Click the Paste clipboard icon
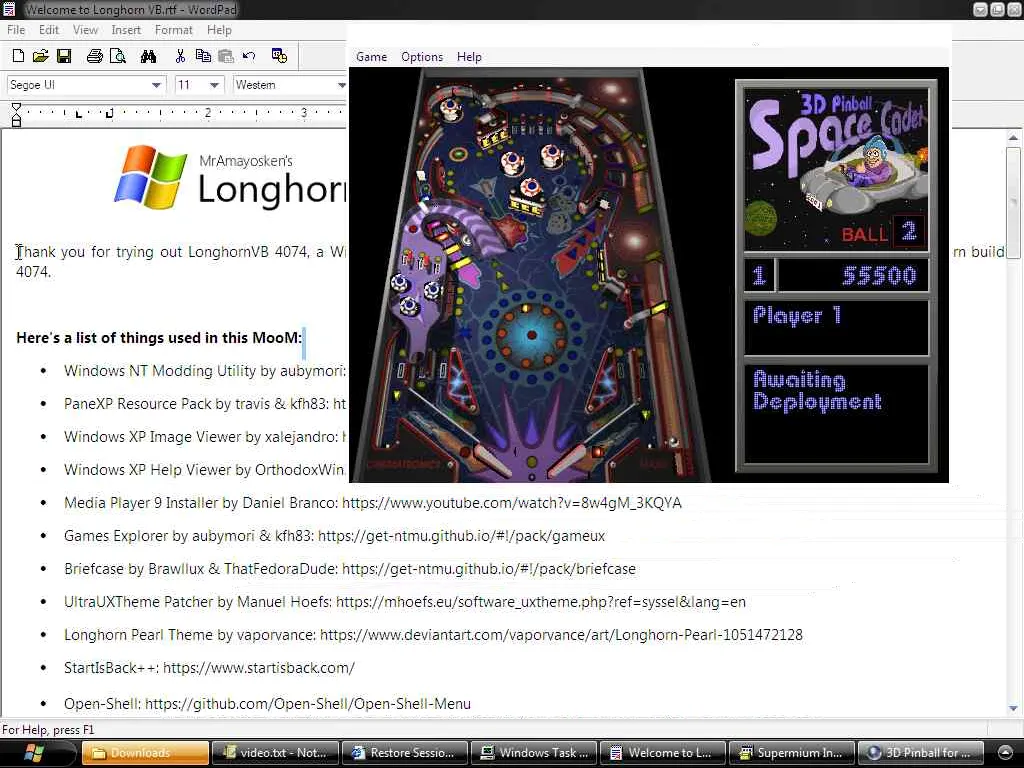 [x=226, y=56]
